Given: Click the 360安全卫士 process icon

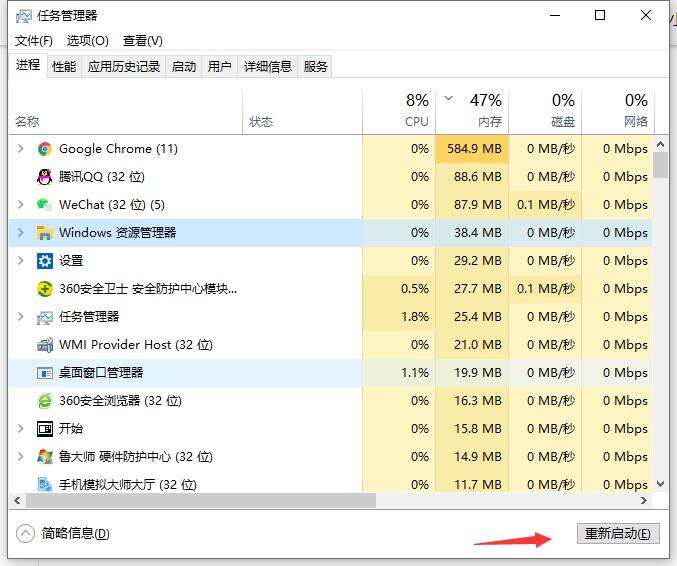Looking at the screenshot, I should [x=44, y=289].
